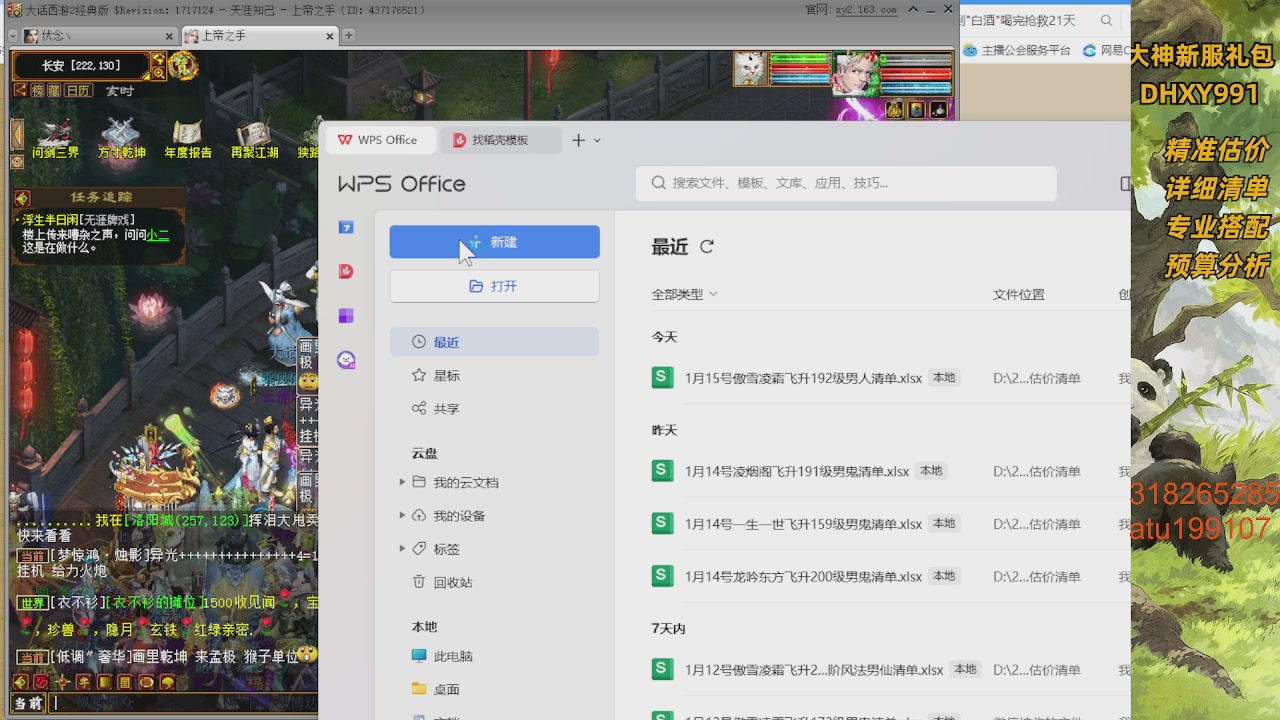Switch to the 伏念 game tab
1280x720 pixels.
[x=98, y=35]
